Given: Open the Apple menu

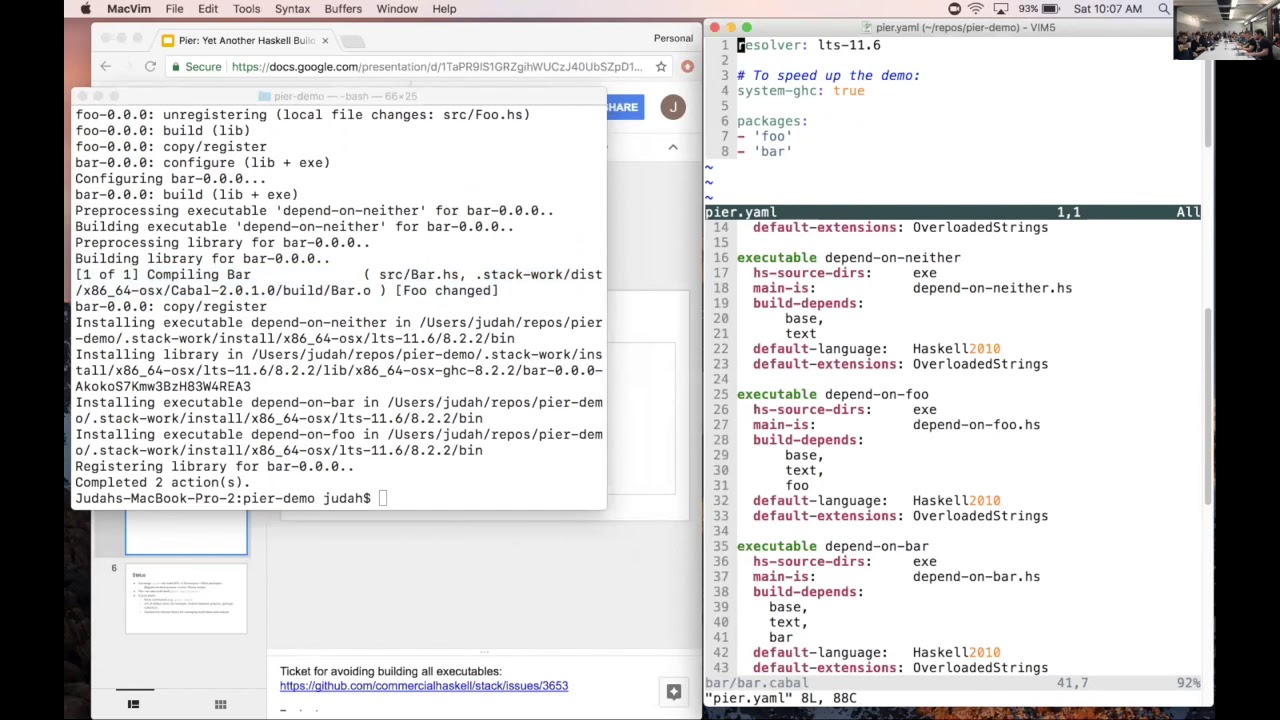Looking at the screenshot, I should point(85,9).
